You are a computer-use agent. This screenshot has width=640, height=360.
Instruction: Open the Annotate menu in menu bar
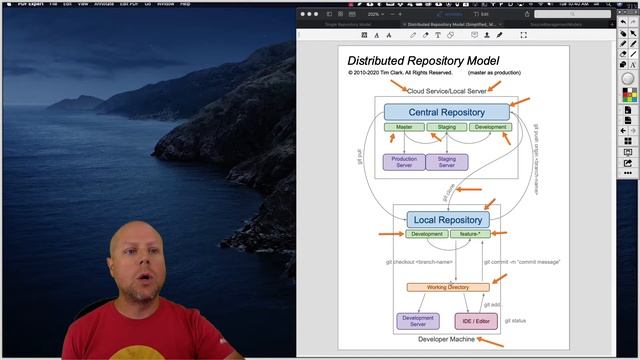point(104,4)
